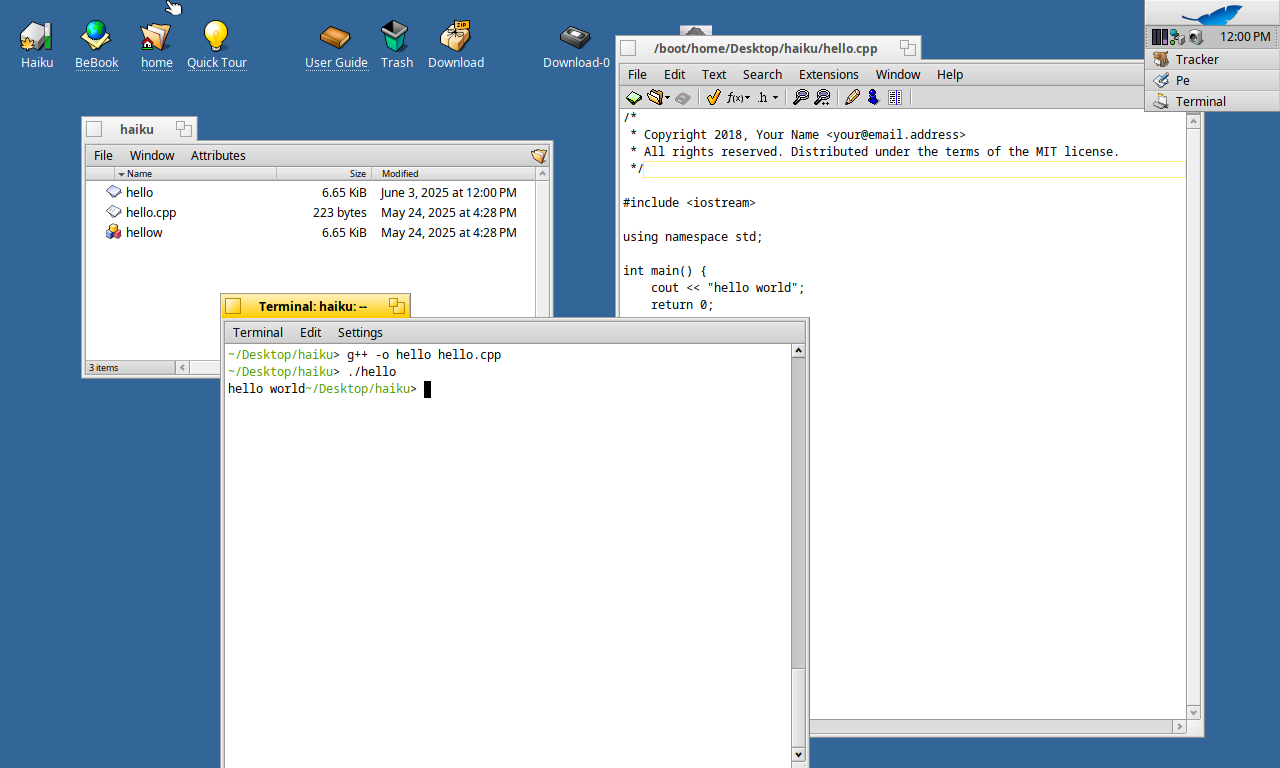
Task: Click the incremental search magnifier in Pe
Action: pyautogui.click(x=822, y=97)
